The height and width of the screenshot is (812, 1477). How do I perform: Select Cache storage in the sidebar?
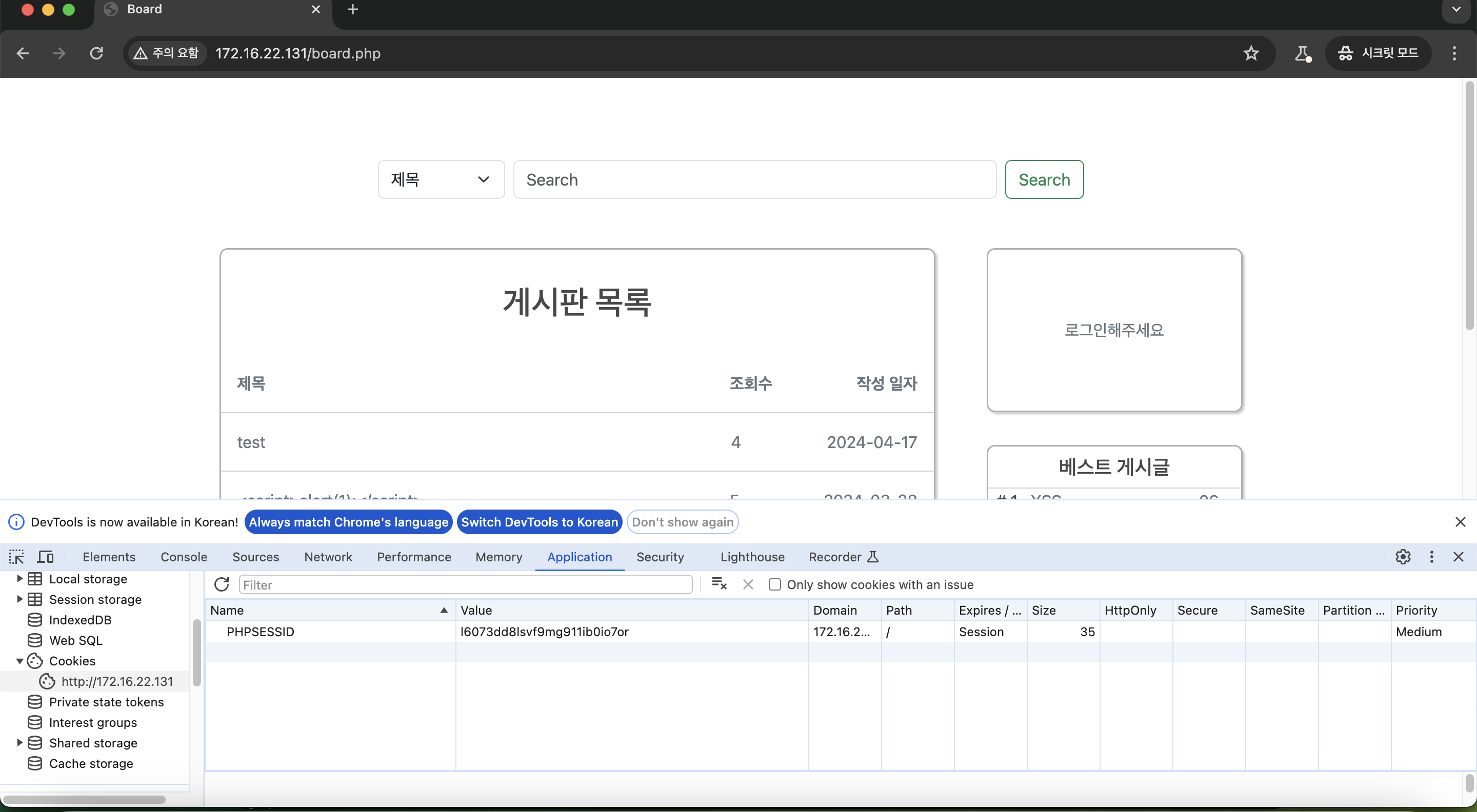(x=91, y=764)
